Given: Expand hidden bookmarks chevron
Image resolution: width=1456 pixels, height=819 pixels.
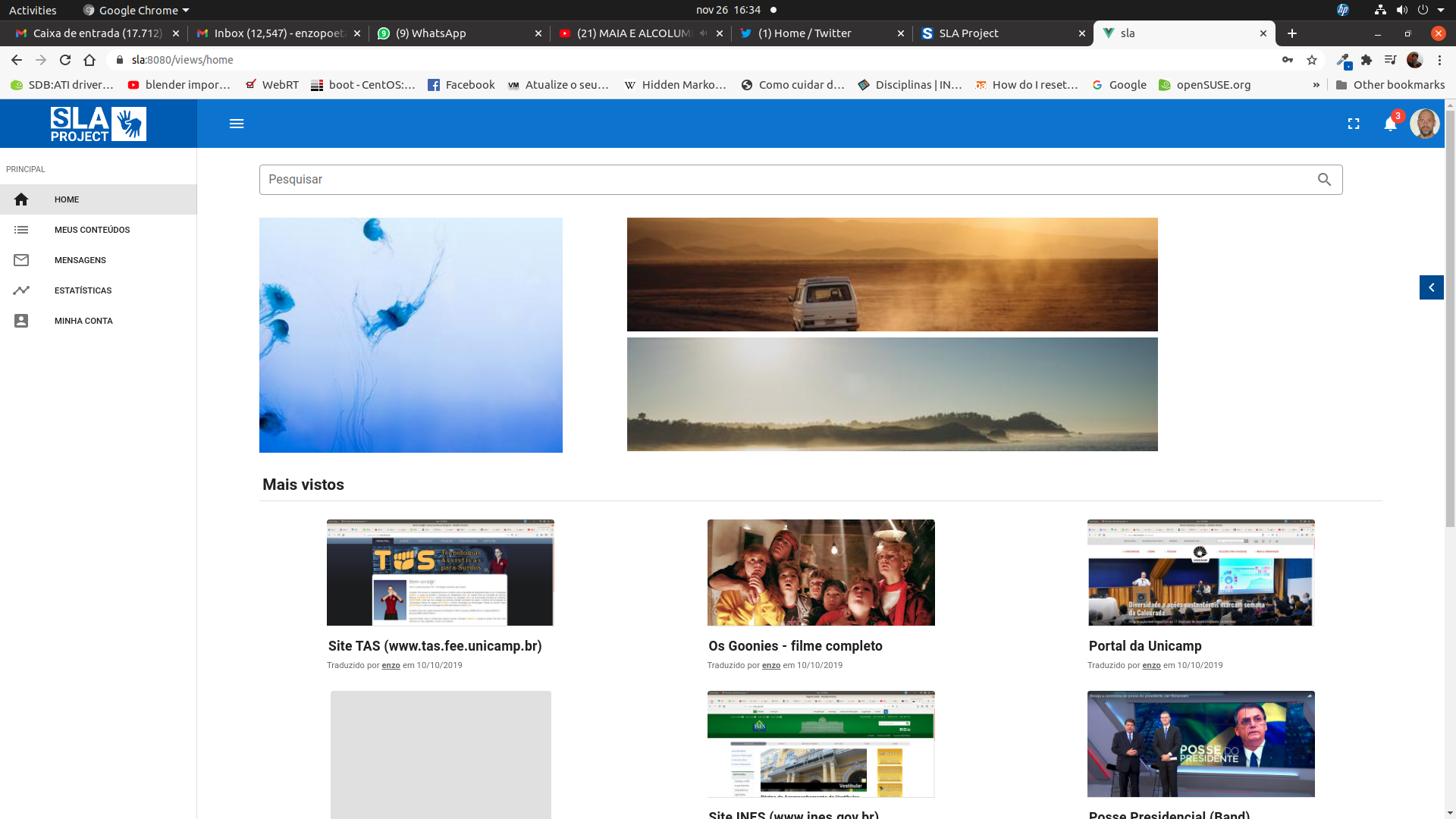Looking at the screenshot, I should (x=1316, y=85).
